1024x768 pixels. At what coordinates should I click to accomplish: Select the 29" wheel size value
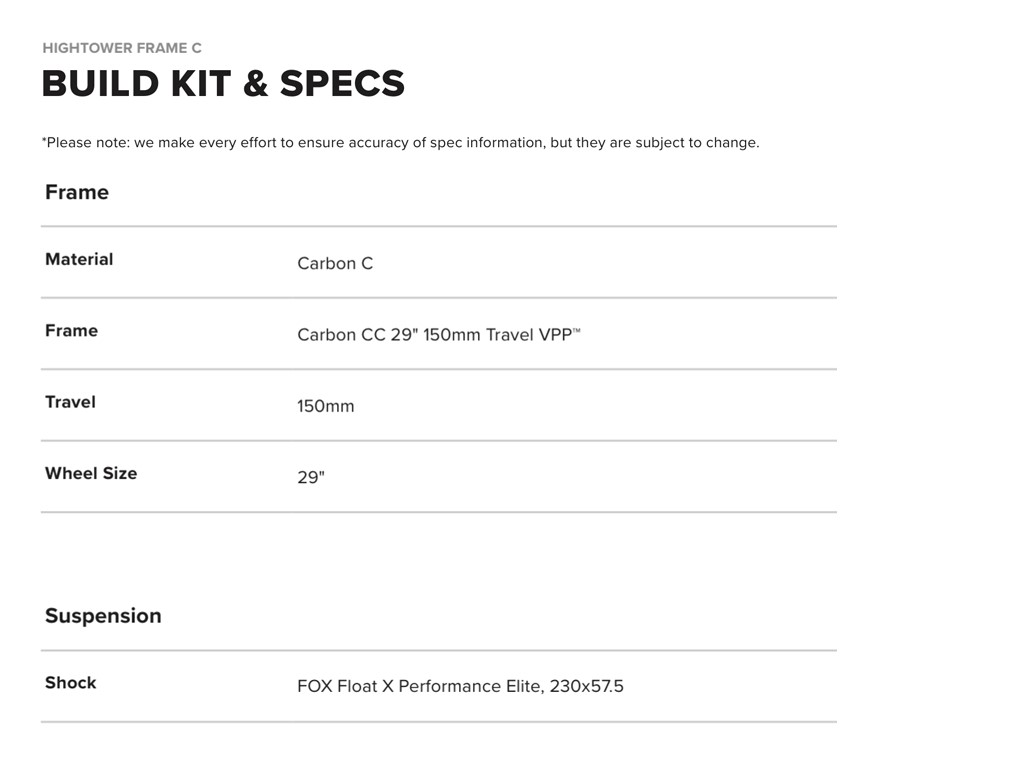coord(311,478)
